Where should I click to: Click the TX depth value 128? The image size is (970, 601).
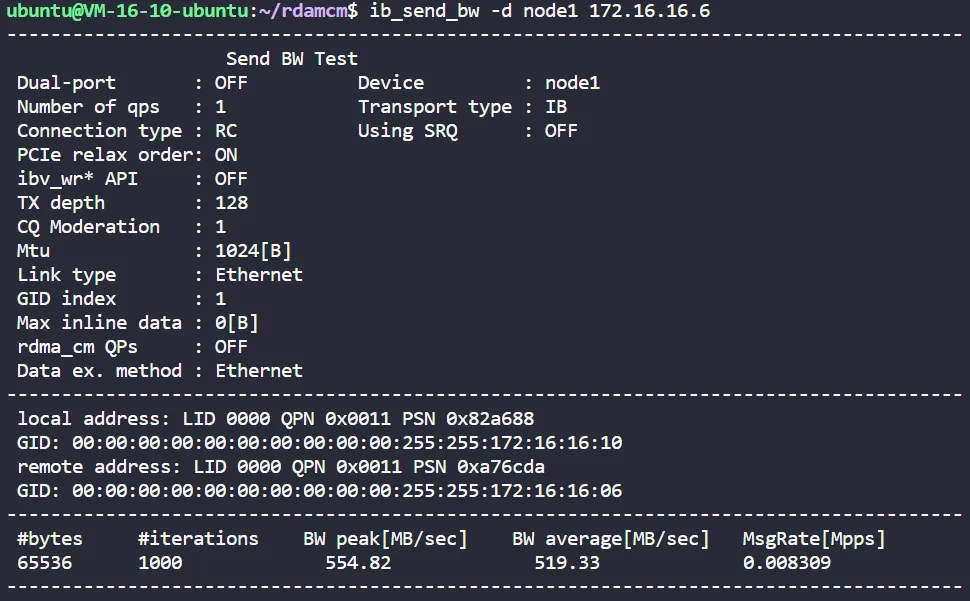[x=231, y=203]
